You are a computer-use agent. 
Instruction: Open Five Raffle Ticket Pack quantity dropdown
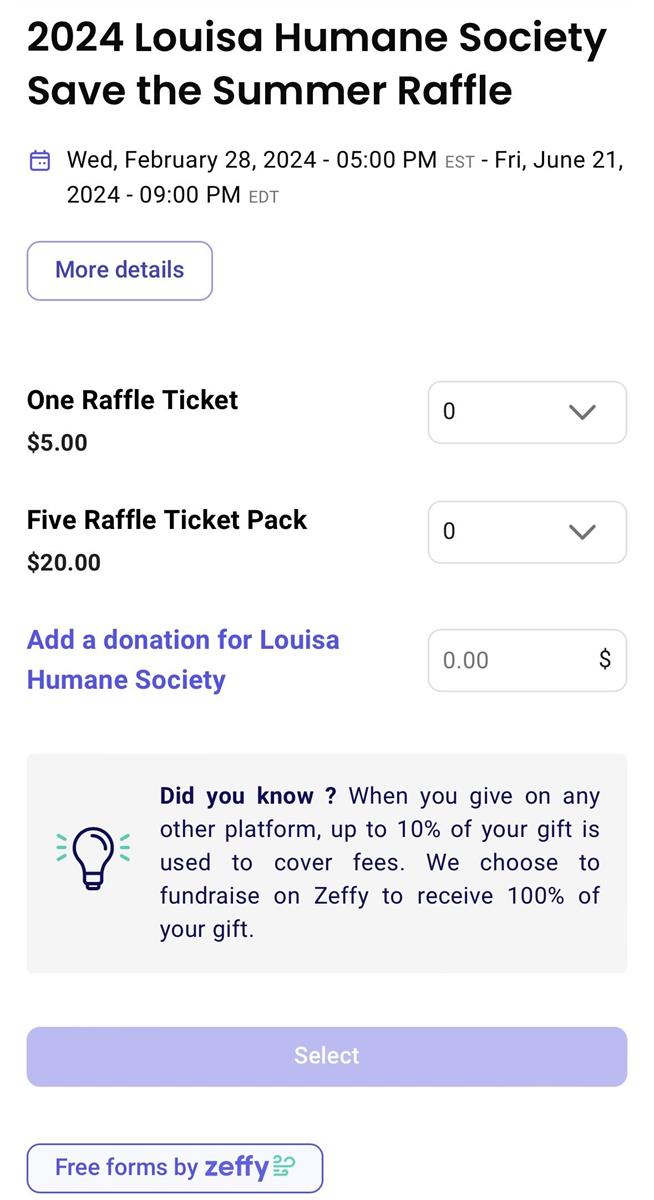tap(527, 532)
